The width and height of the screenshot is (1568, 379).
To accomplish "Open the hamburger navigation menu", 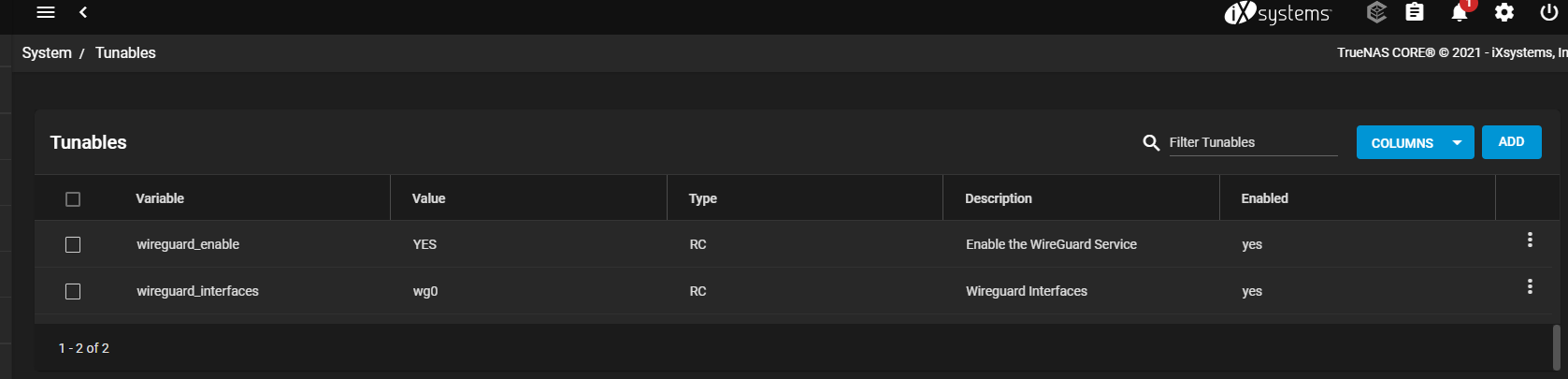I will [x=45, y=12].
